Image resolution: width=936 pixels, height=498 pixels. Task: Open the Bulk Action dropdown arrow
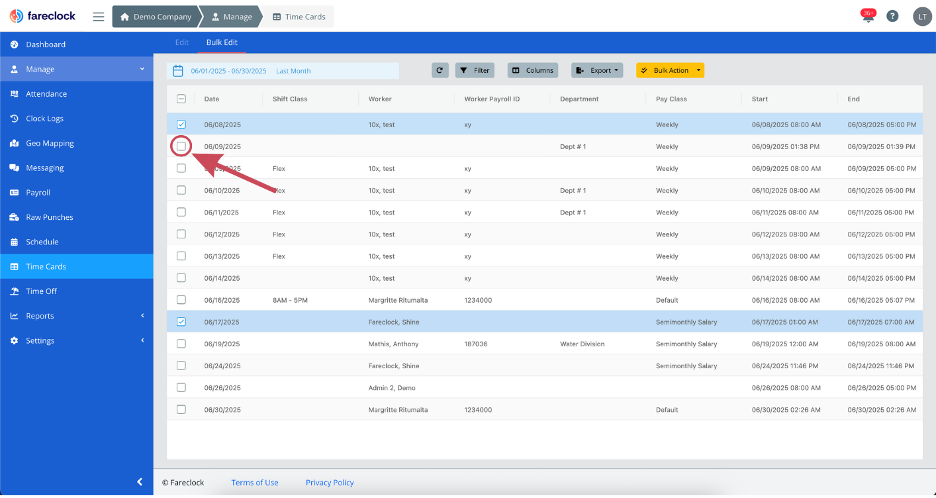pyautogui.click(x=698, y=70)
